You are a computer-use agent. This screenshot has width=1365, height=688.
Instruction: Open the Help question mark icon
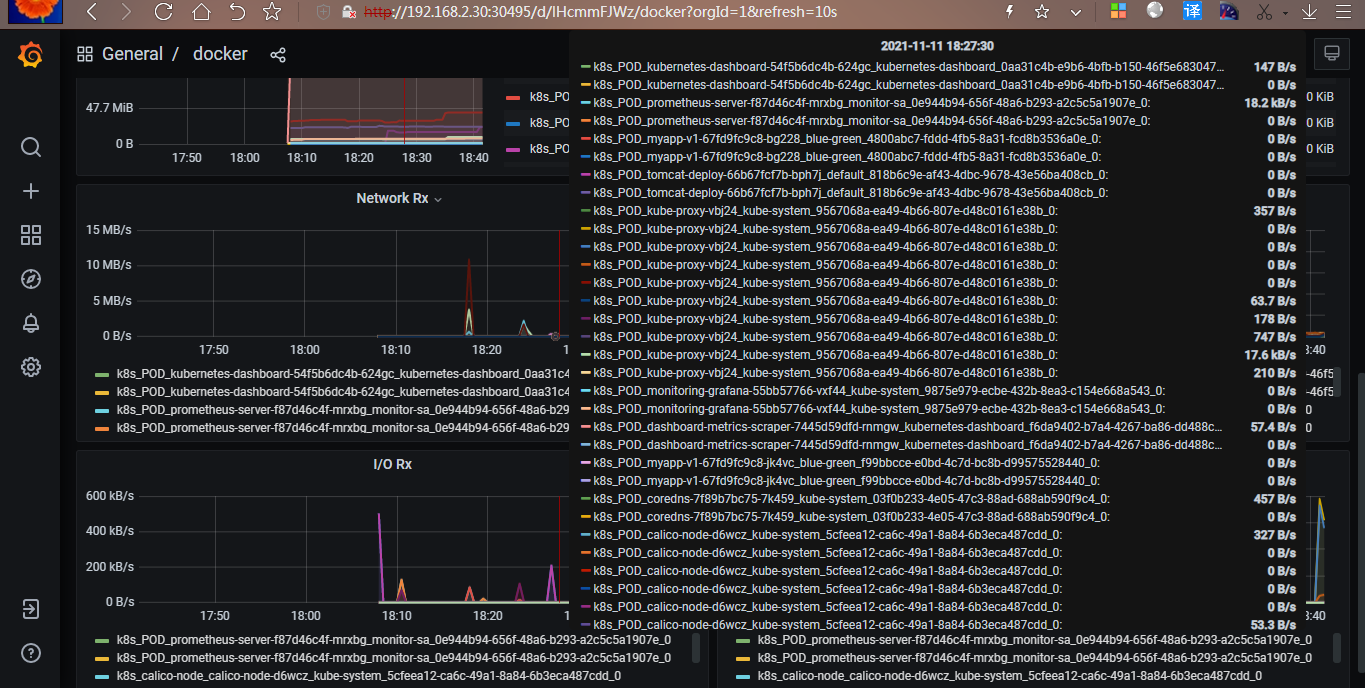[x=31, y=653]
